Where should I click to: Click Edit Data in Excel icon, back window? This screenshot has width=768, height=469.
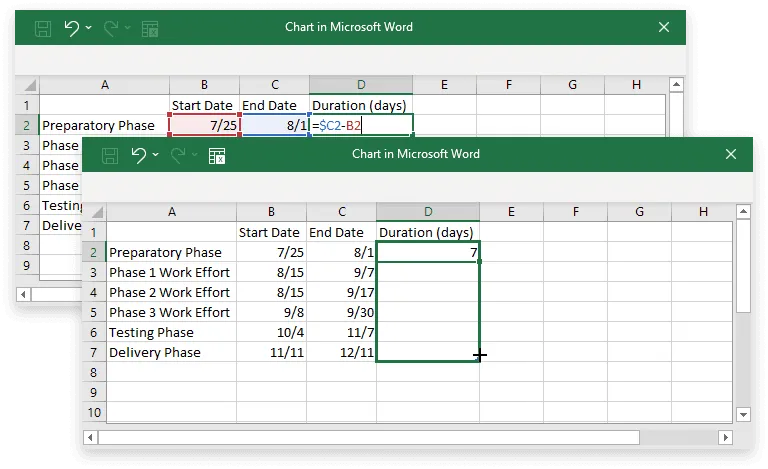coord(150,29)
